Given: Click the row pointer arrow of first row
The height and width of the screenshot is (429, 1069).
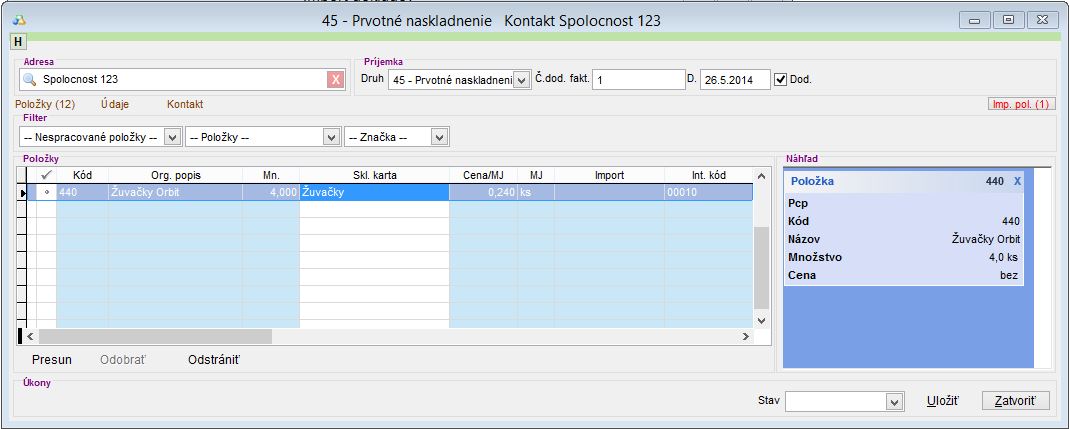Looking at the screenshot, I should pyautogui.click(x=25, y=193).
